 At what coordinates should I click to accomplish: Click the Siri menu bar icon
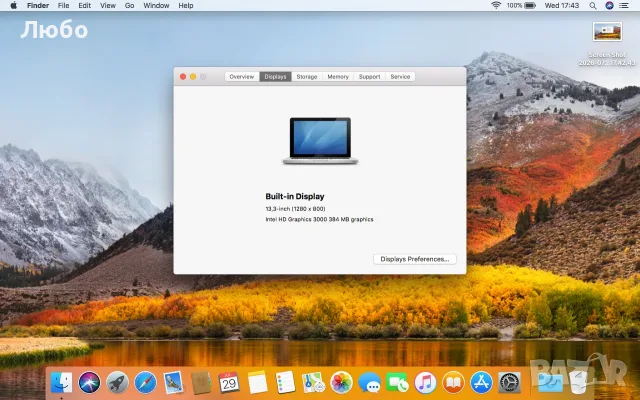coord(609,6)
